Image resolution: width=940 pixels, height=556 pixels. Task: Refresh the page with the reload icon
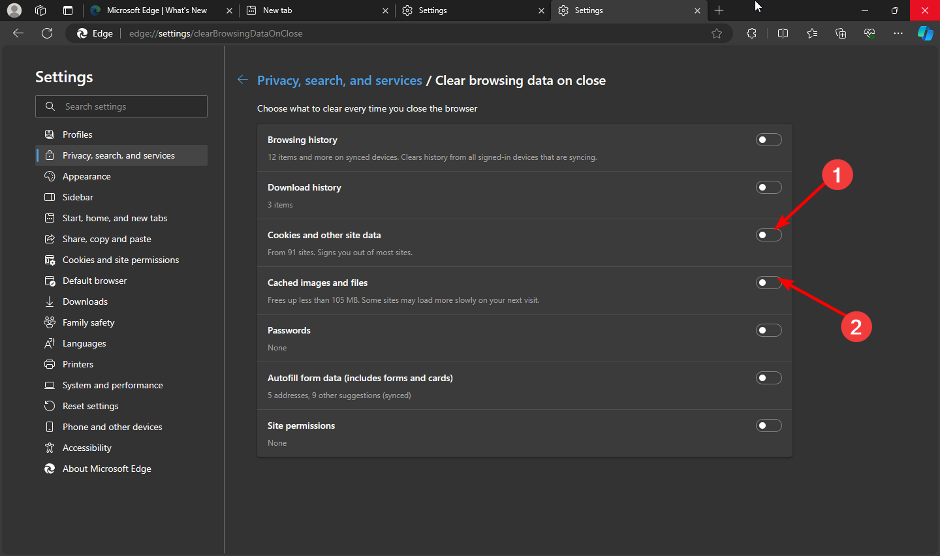(x=47, y=34)
